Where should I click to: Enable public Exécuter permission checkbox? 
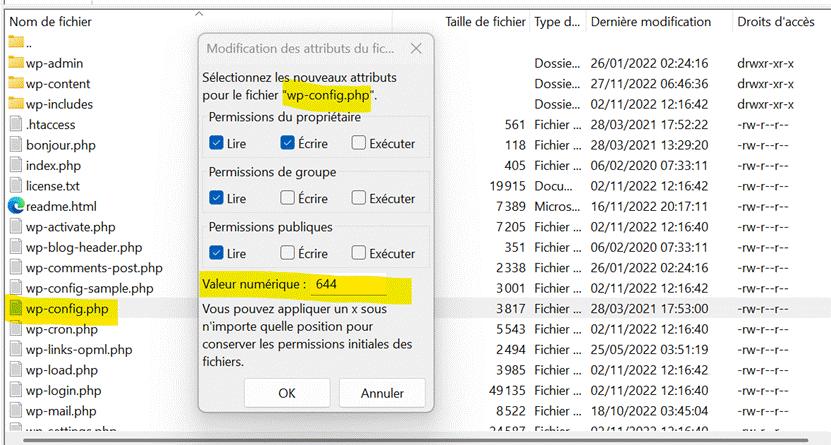point(358,253)
